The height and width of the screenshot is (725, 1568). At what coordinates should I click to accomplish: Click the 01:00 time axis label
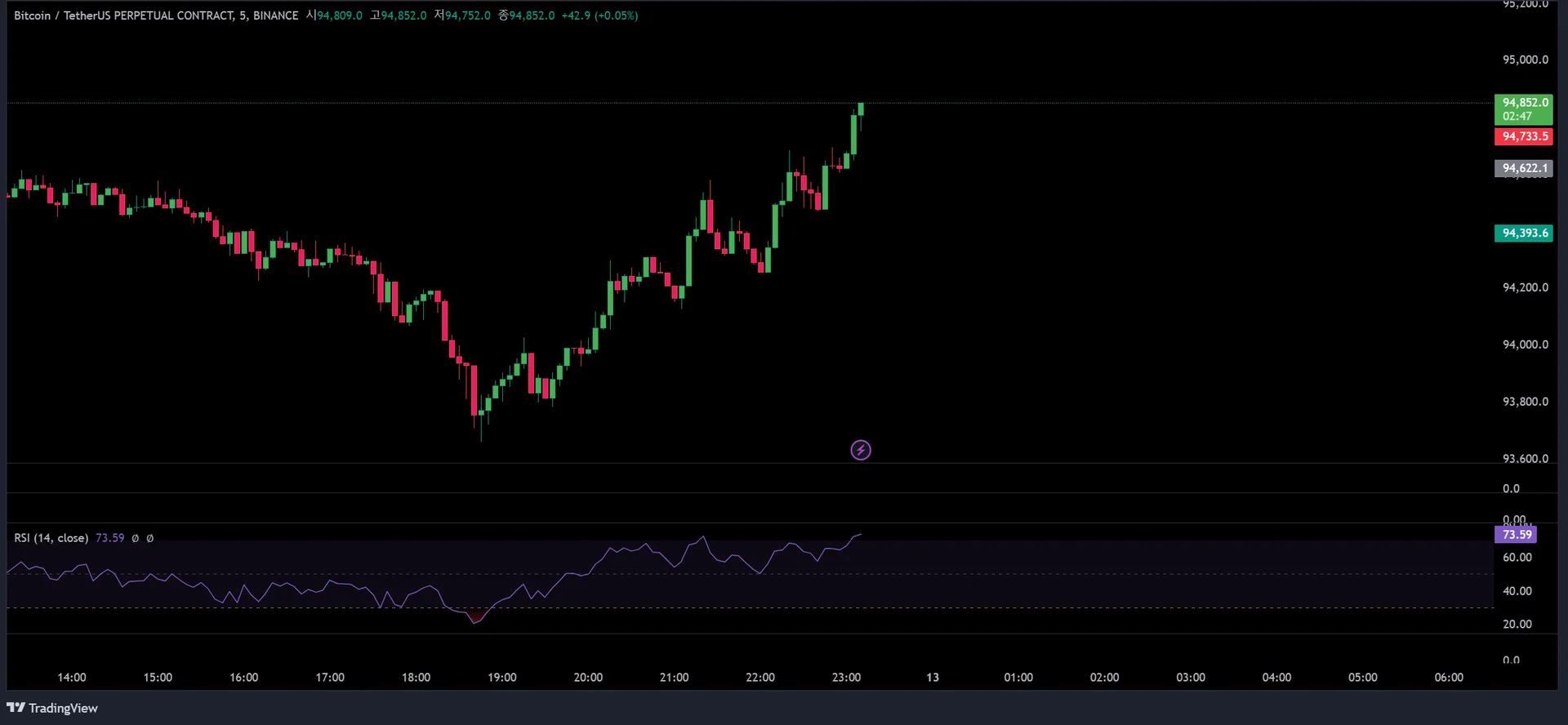pyautogui.click(x=1018, y=678)
